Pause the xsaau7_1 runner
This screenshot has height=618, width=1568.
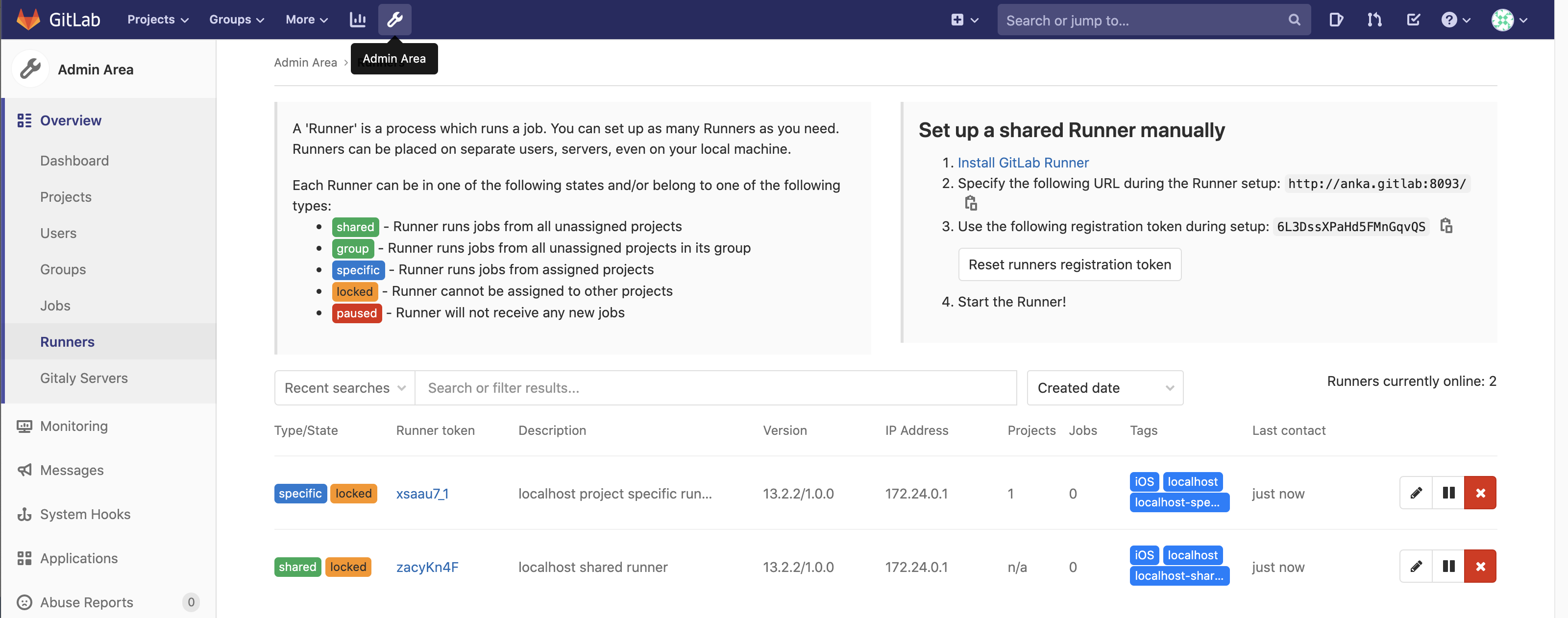[1448, 493]
